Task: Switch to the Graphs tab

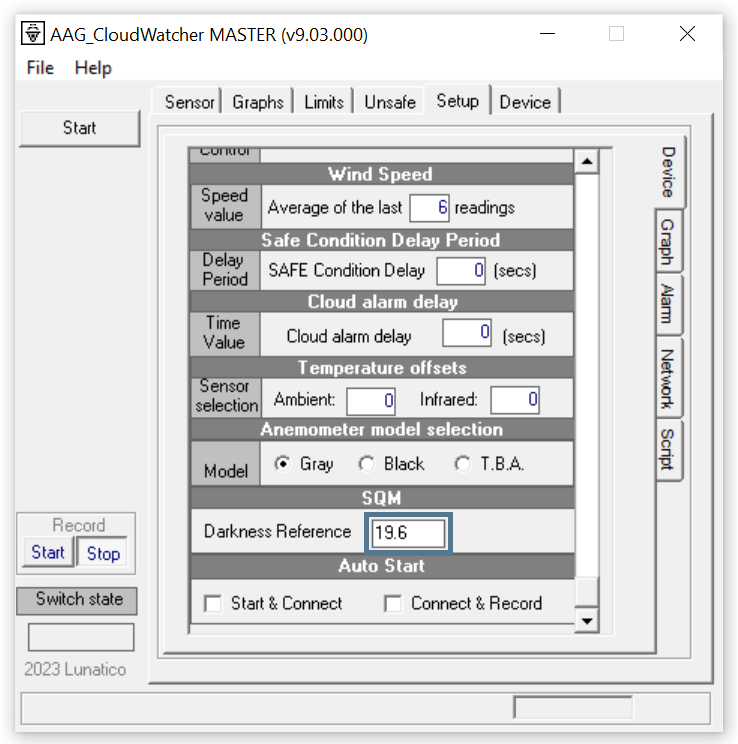Action: [x=258, y=102]
